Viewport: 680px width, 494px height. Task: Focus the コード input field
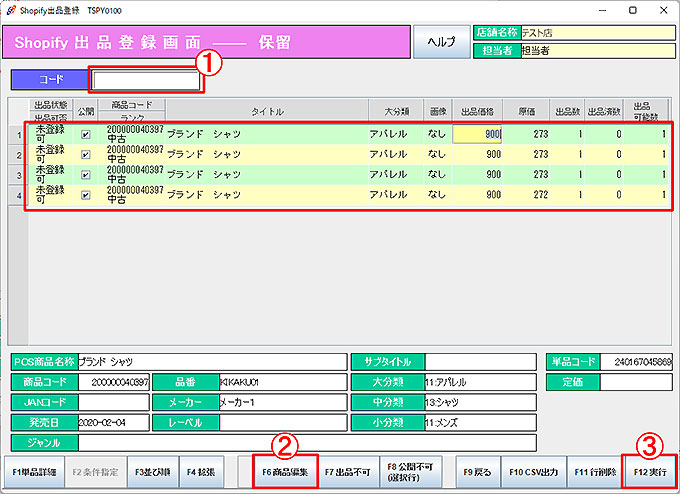[146, 80]
